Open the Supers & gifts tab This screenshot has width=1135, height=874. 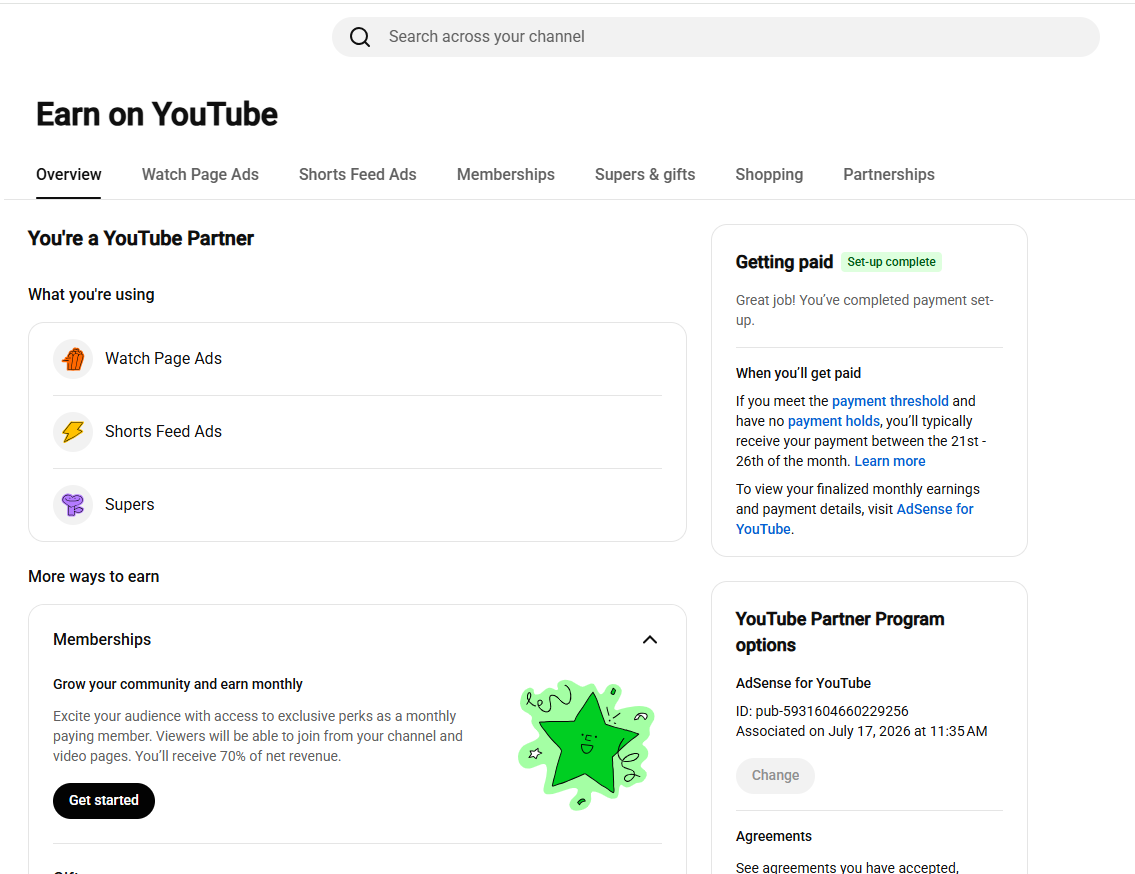click(x=645, y=175)
